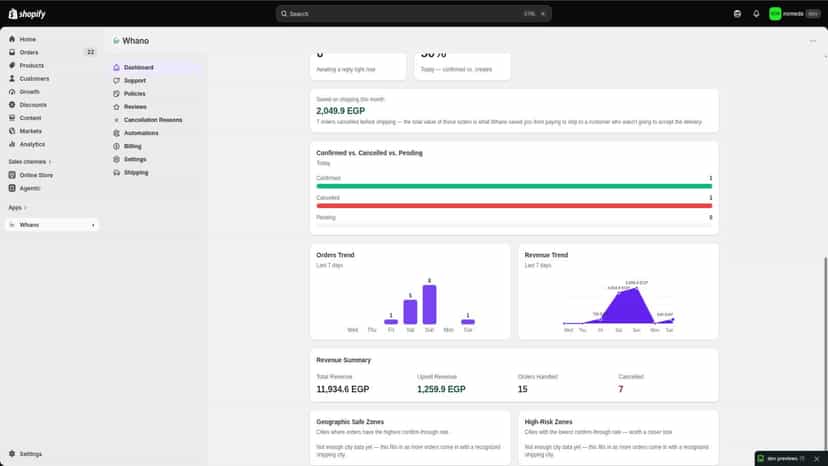
Task: Open Whano app Settings page
Action: click(135, 160)
